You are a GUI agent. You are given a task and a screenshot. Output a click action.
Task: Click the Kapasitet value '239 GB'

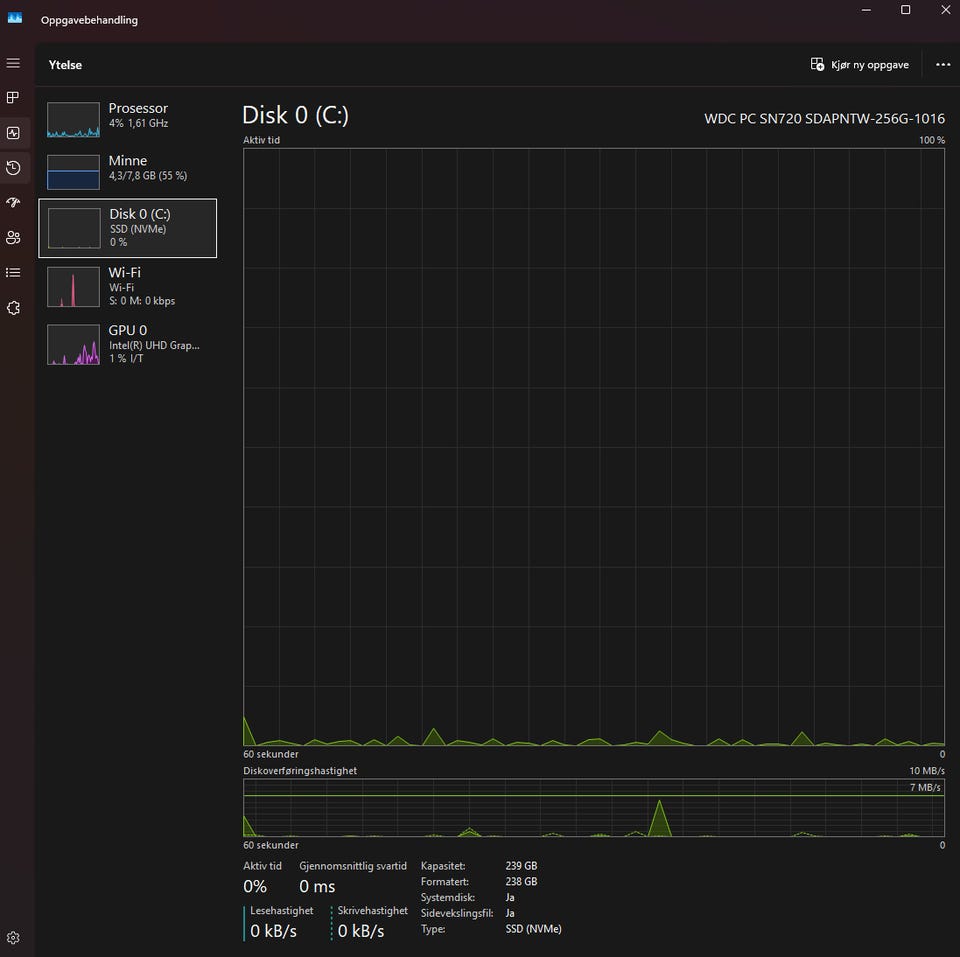click(522, 866)
